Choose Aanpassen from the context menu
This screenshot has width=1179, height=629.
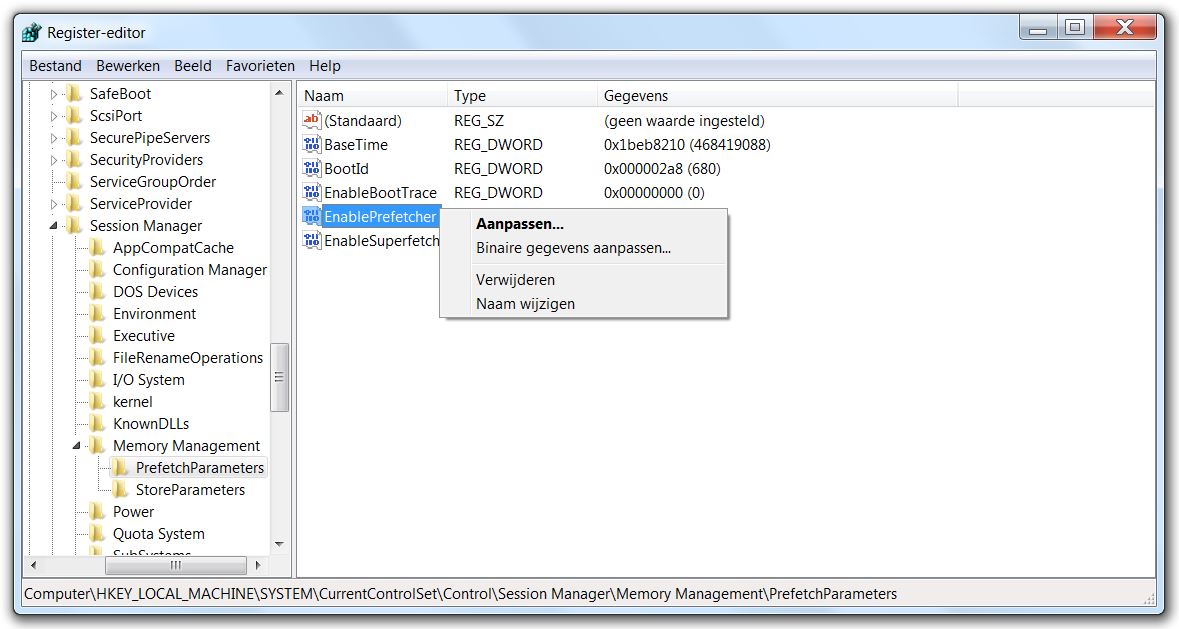(x=523, y=223)
